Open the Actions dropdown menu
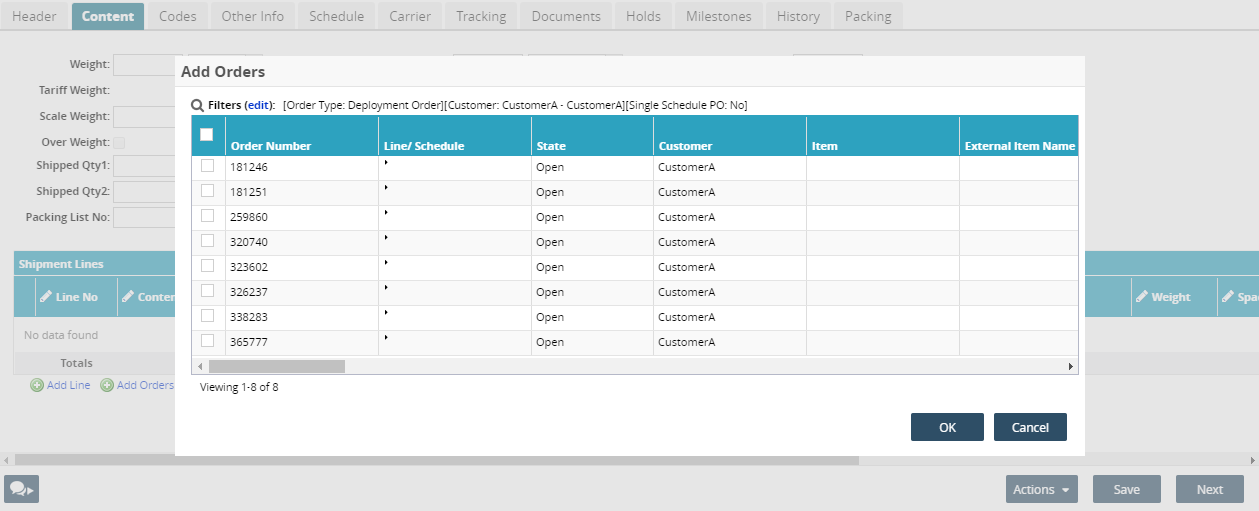 pos(1041,489)
